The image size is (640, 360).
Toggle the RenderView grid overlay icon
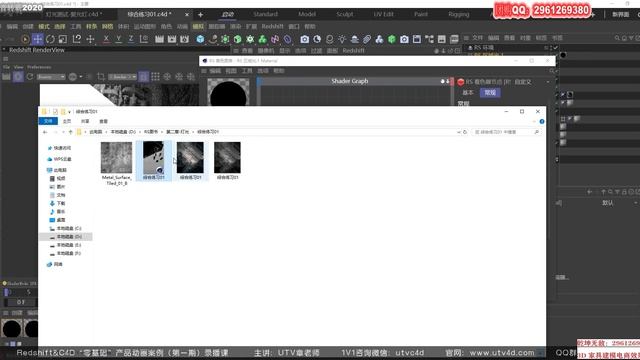pos(156,77)
